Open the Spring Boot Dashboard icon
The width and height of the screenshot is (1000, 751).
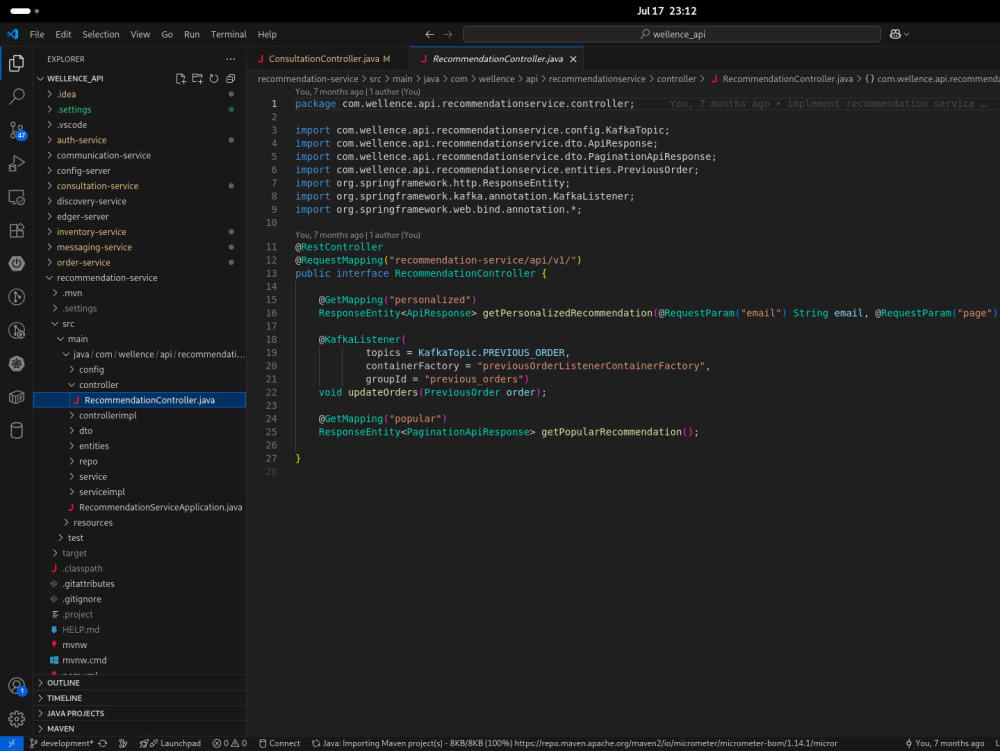coord(17,263)
